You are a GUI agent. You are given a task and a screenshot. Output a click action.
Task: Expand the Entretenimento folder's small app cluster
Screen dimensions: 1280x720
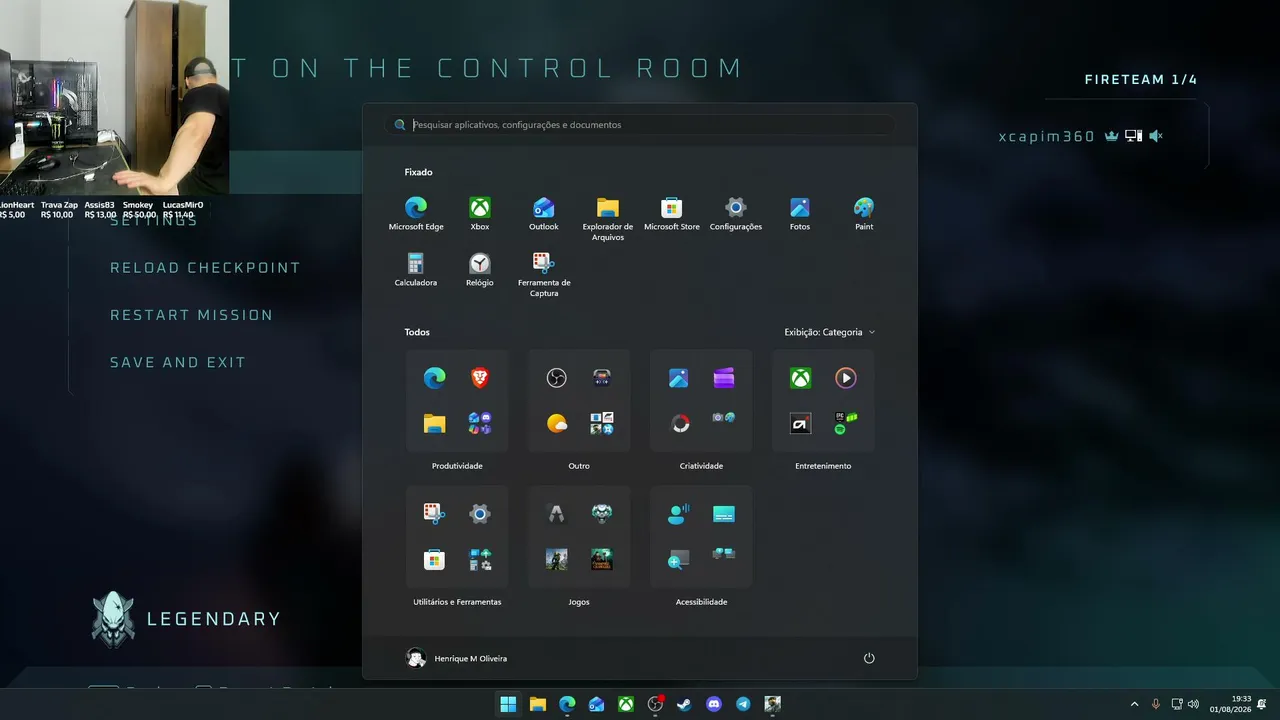tap(846, 423)
